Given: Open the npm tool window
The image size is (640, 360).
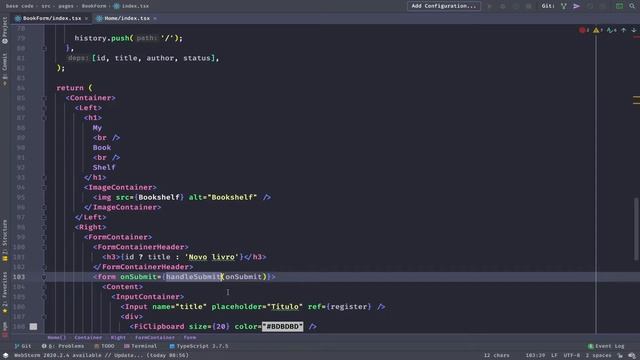Looking at the screenshot, I should pyautogui.click(x=5, y=329).
